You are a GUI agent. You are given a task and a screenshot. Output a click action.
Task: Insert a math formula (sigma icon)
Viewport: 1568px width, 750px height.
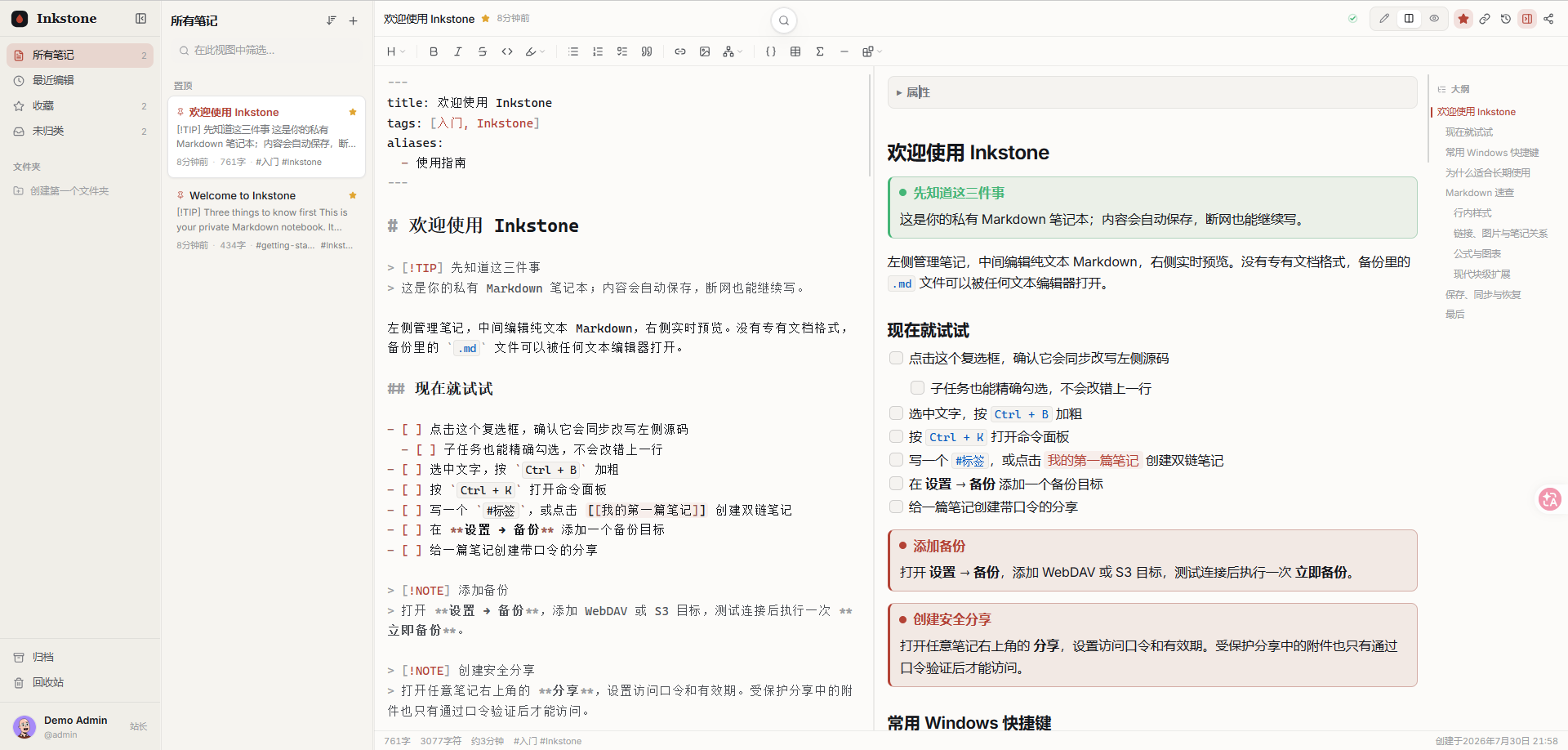(820, 51)
